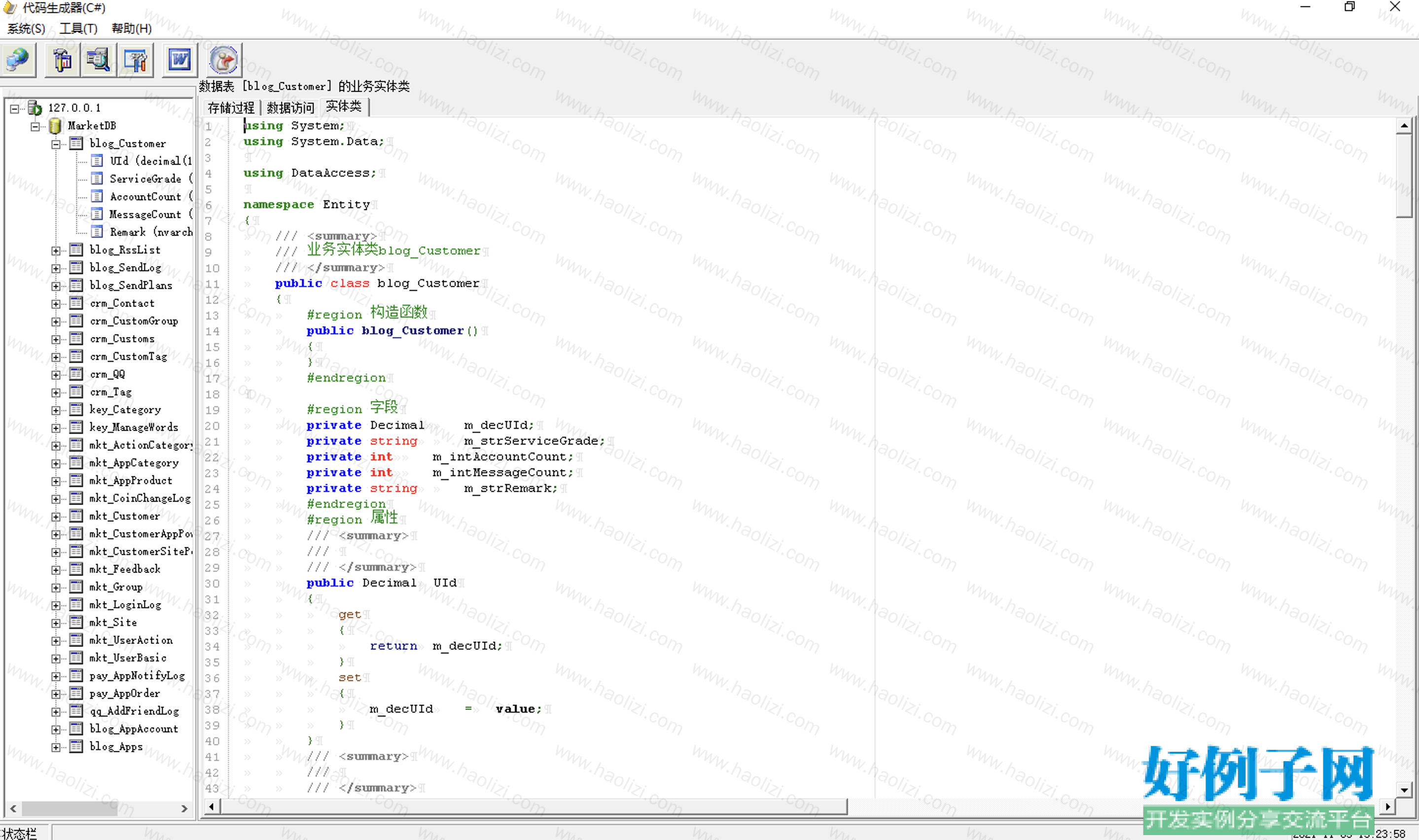Viewport: 1419px width, 840px height.
Task: Expand the crm_Tag table node
Action: point(56,392)
